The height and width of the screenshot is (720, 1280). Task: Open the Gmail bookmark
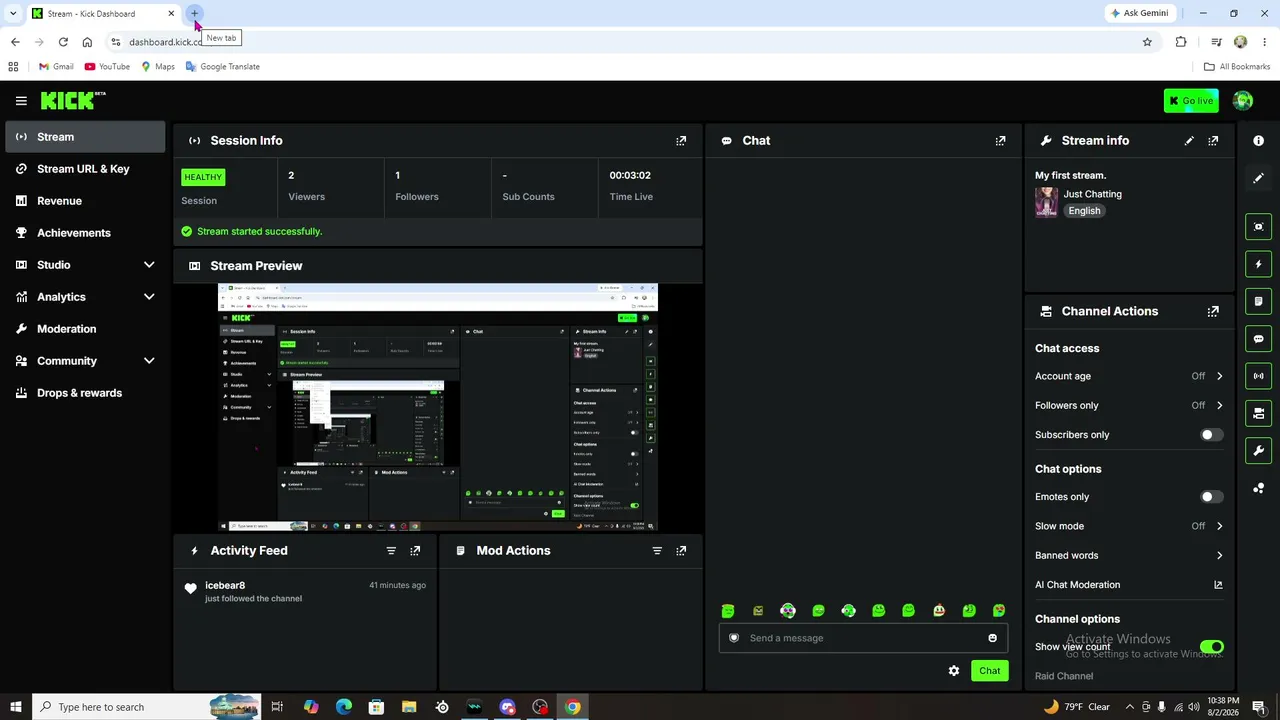point(56,67)
